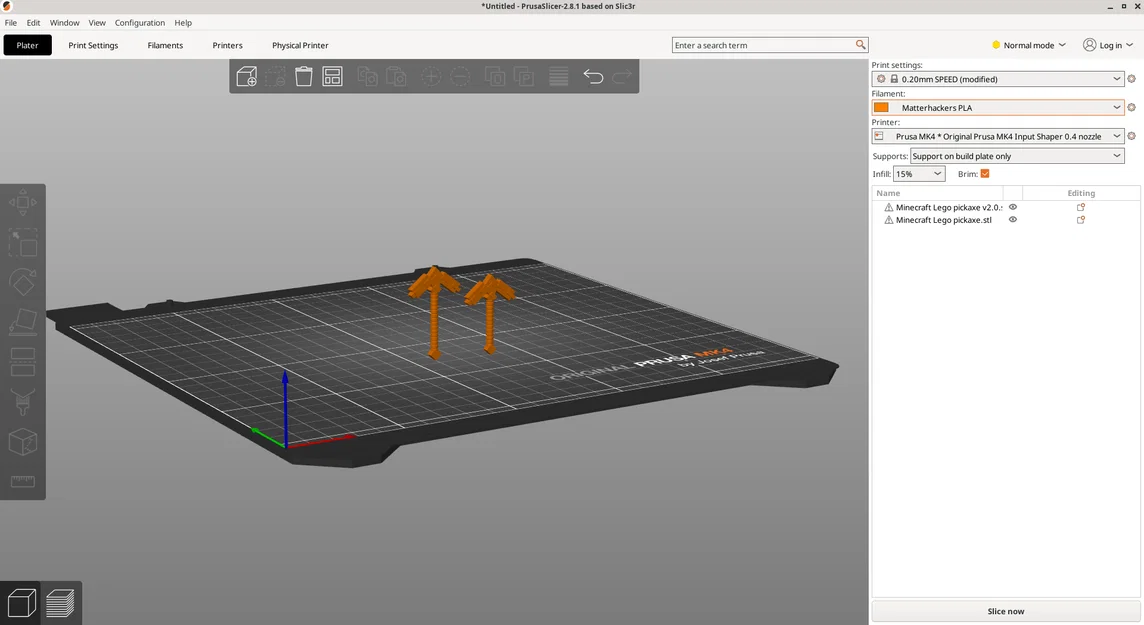Click warning icon on pickaxe.stl row

tap(889, 220)
